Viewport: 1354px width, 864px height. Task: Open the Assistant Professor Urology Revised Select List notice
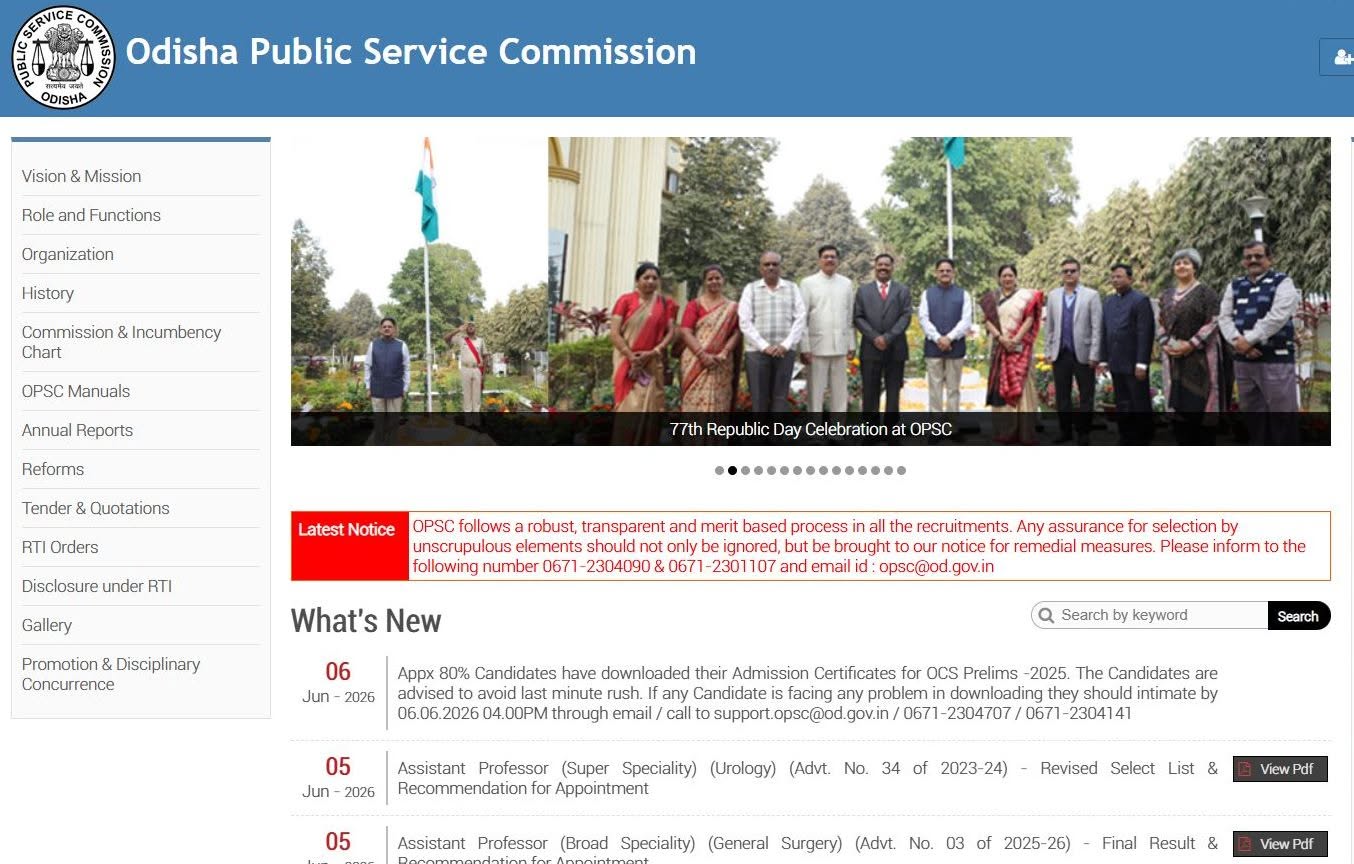[807, 778]
